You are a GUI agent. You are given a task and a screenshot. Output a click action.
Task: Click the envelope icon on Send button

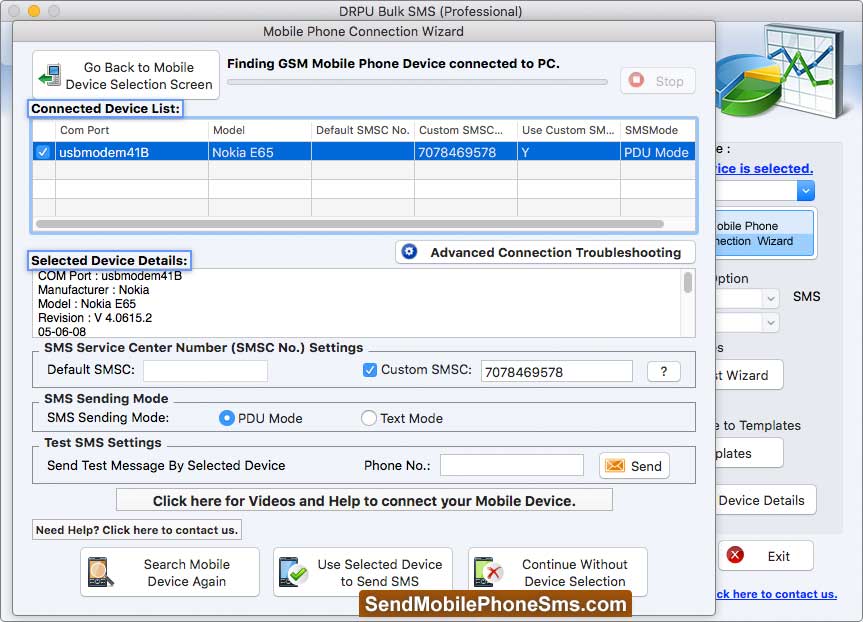[x=615, y=466]
